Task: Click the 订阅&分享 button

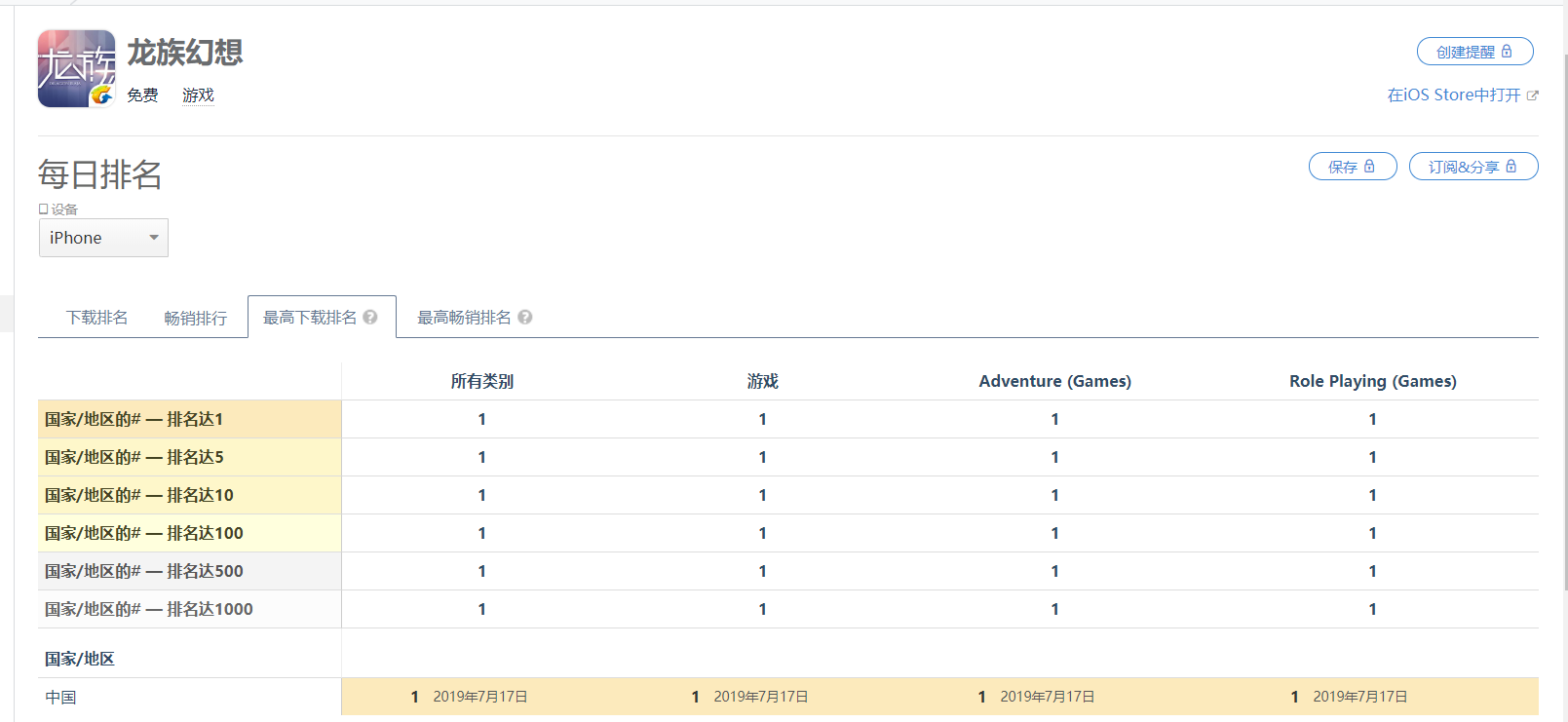Action: (x=1473, y=167)
